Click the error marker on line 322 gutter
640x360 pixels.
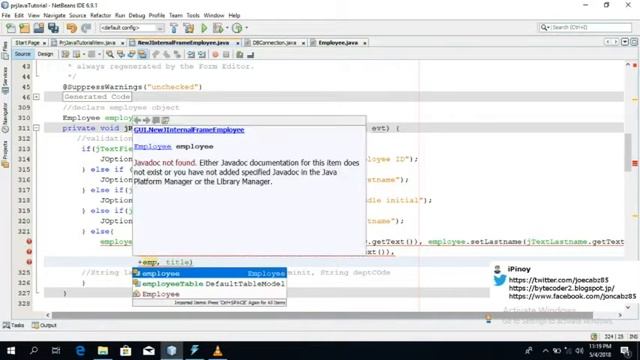pos(29,241)
